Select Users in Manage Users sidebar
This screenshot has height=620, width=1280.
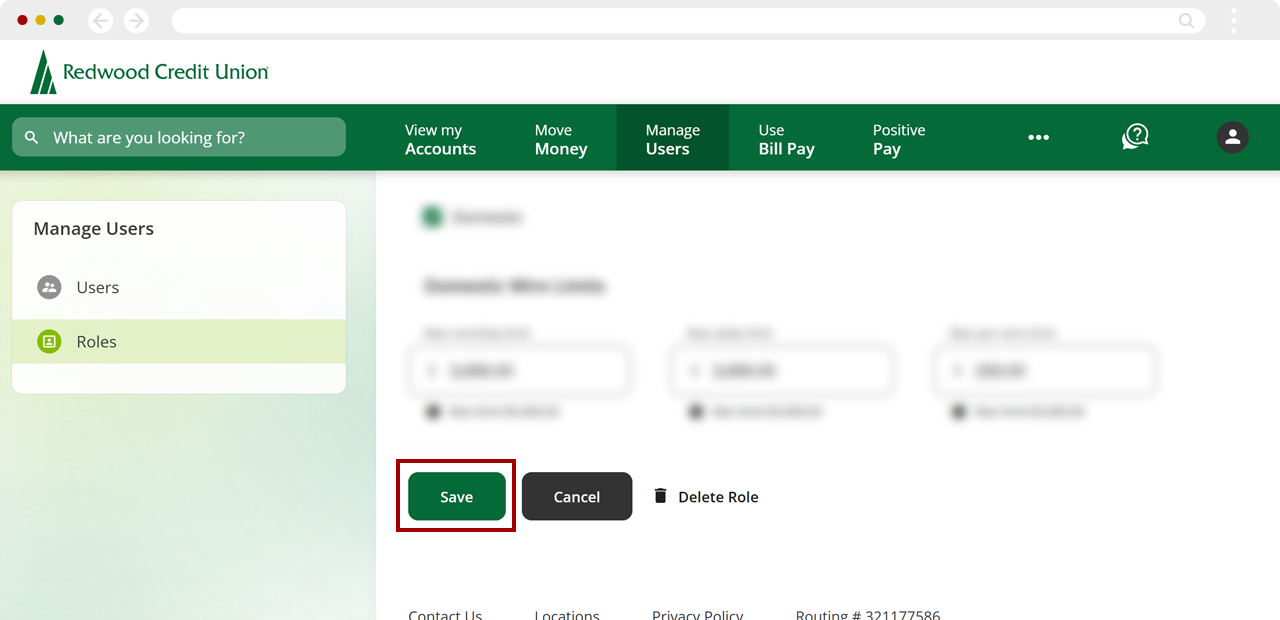179,287
